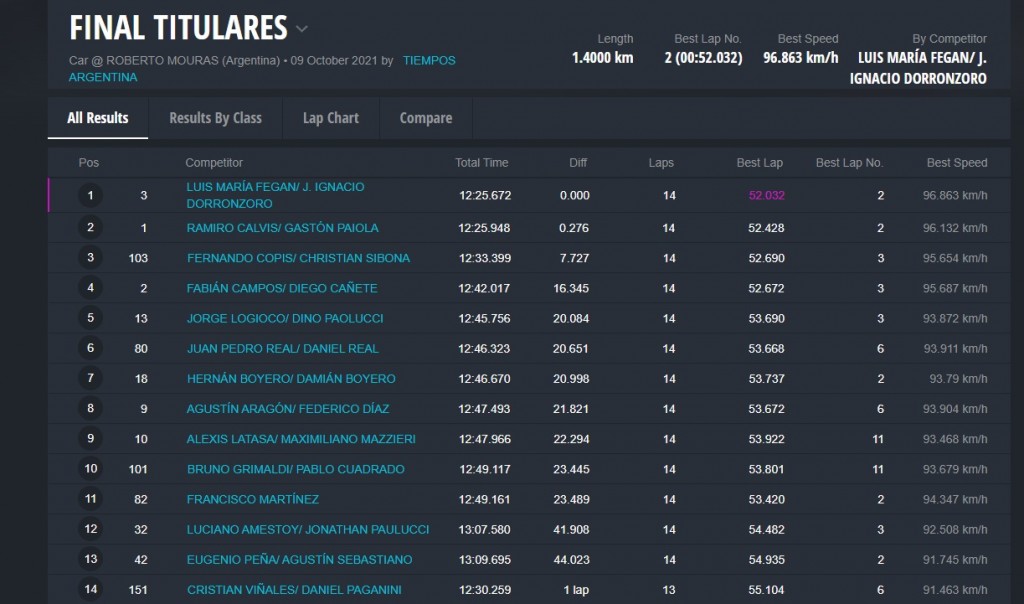Select position badge 2 in results
Screen dimensions: 1024x604
tap(90, 227)
